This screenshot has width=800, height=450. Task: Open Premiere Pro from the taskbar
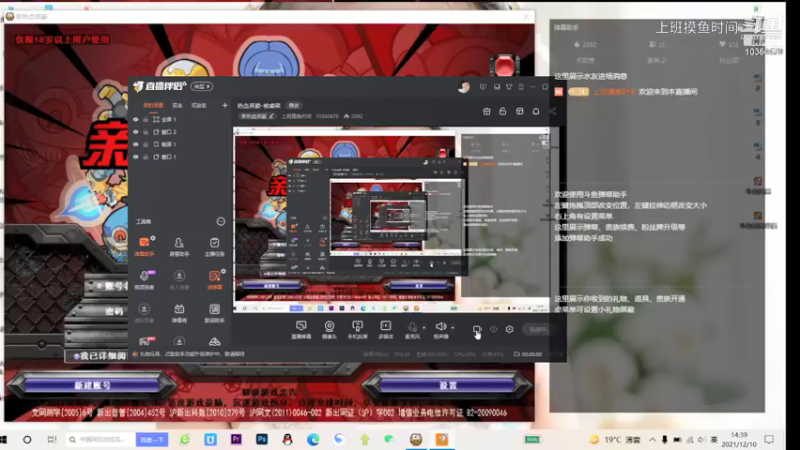click(236, 439)
